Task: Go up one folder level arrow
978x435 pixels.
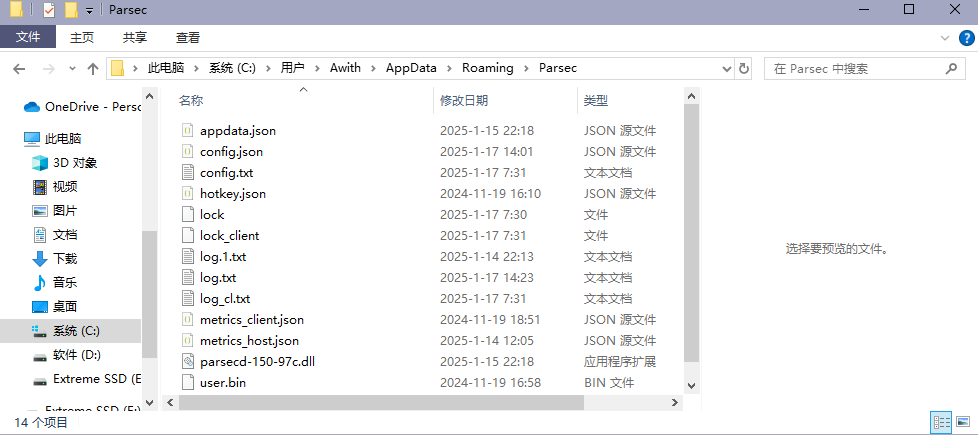Action: 93,69
